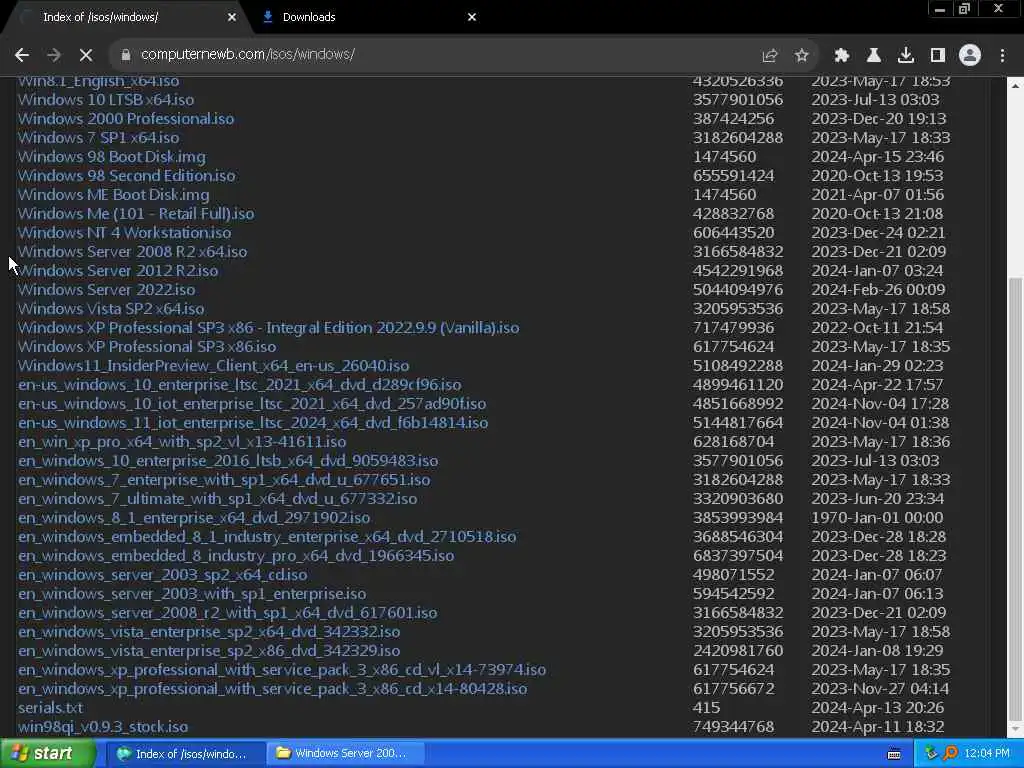Click the orange search tray icon
Viewport: 1024px width, 768px height.
[x=950, y=754]
